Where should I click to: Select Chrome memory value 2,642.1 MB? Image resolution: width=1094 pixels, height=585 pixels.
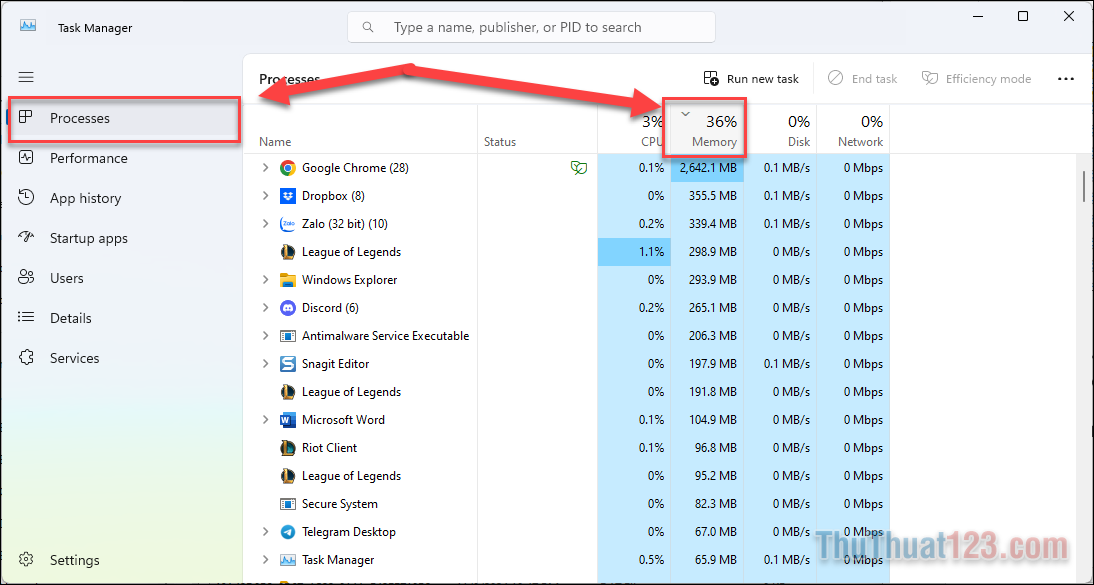pyautogui.click(x=707, y=168)
